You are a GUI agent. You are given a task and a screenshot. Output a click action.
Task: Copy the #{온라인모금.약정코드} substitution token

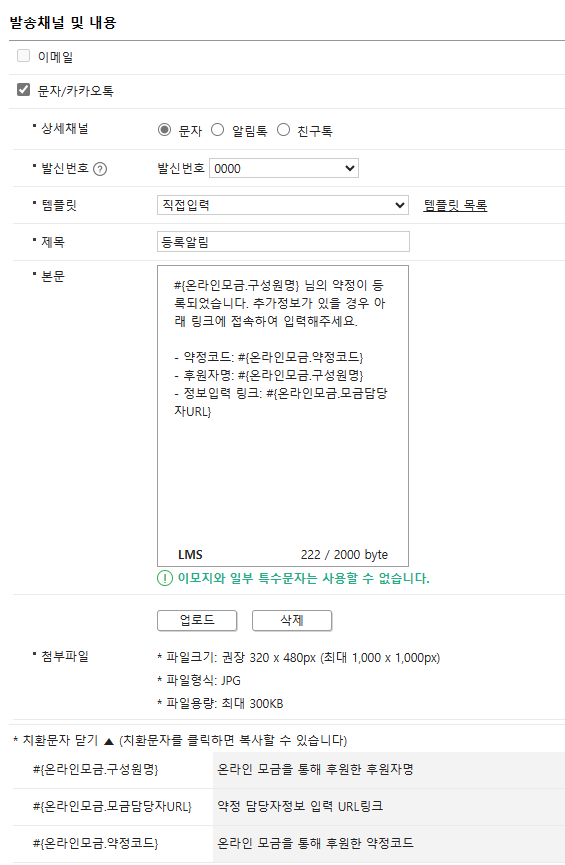[x=95, y=843]
